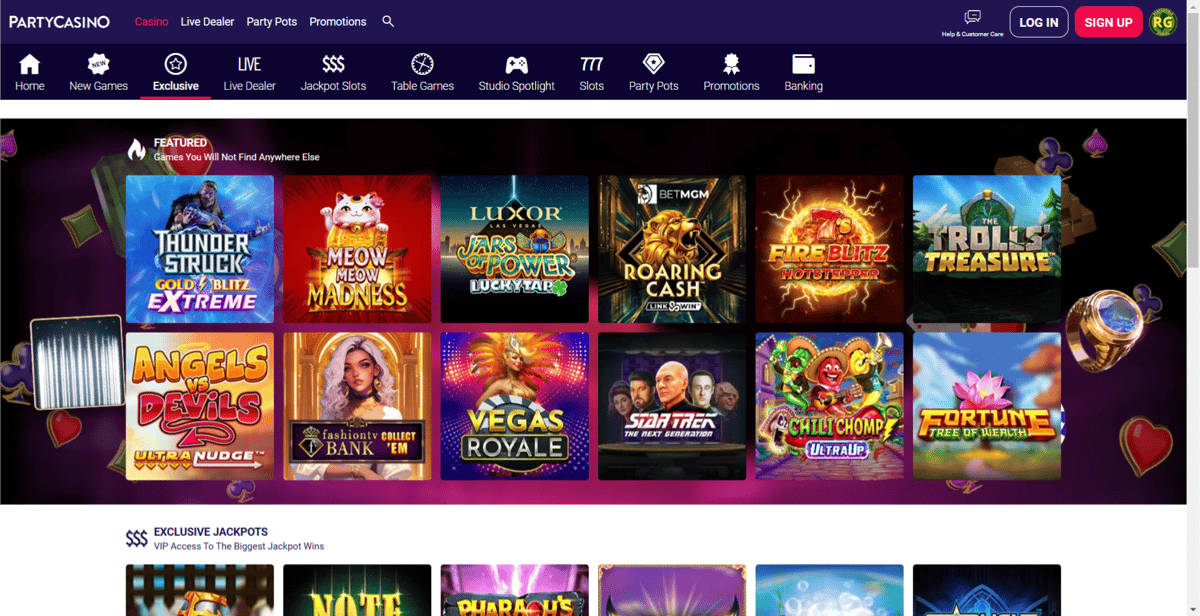The width and height of the screenshot is (1200, 616).
Task: Play Angels vs Devils Ultra Nudge
Action: [x=200, y=406]
